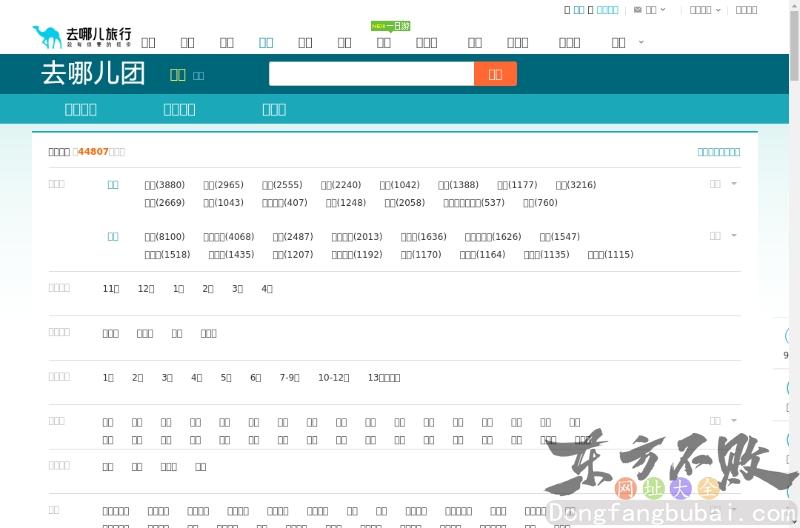This screenshot has height=528, width=800.
Task: Select the highlighted teal top navigation tab
Action: (266, 42)
